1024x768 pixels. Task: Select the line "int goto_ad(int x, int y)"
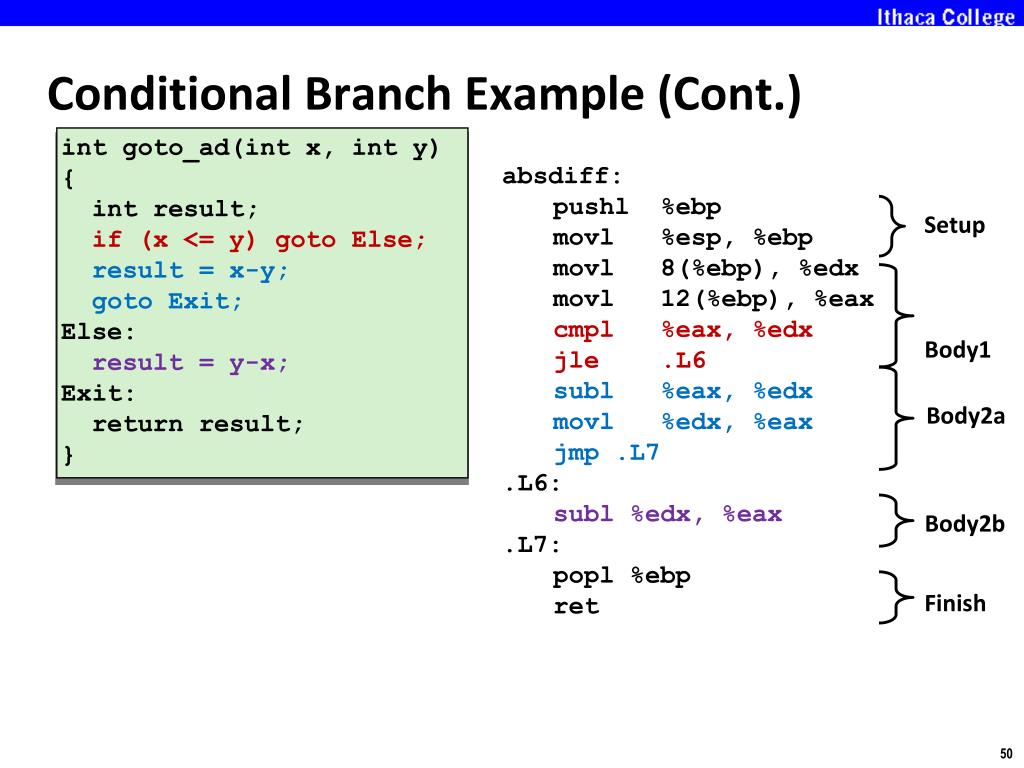tap(250, 150)
